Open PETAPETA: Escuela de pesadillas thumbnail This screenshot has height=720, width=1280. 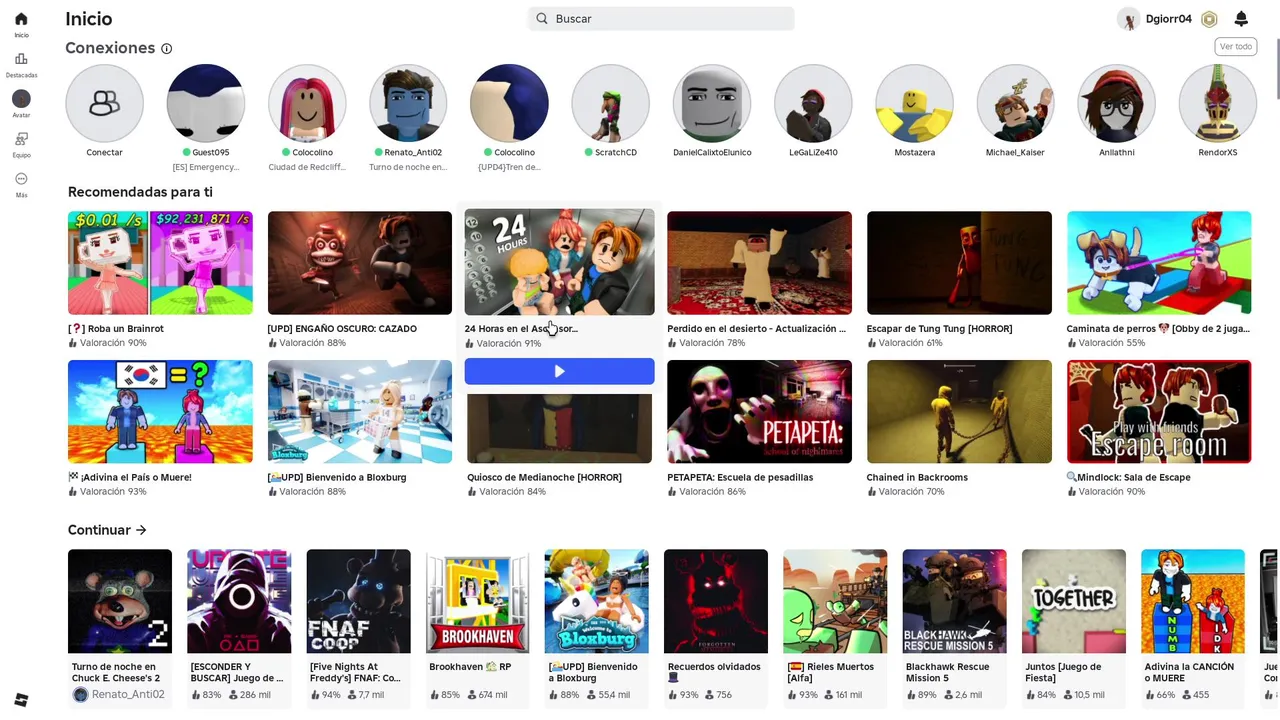(759, 412)
